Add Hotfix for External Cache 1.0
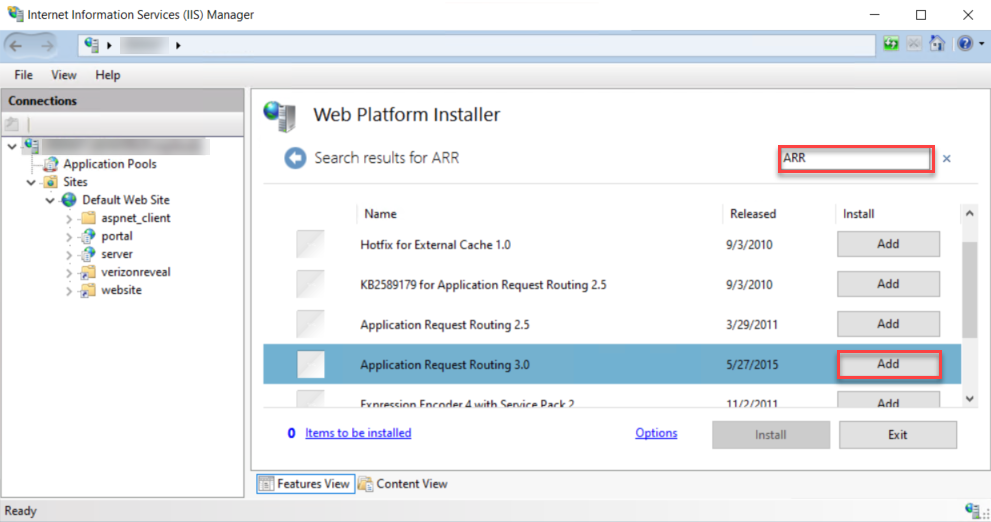The height and width of the screenshot is (522, 991). [x=888, y=244]
